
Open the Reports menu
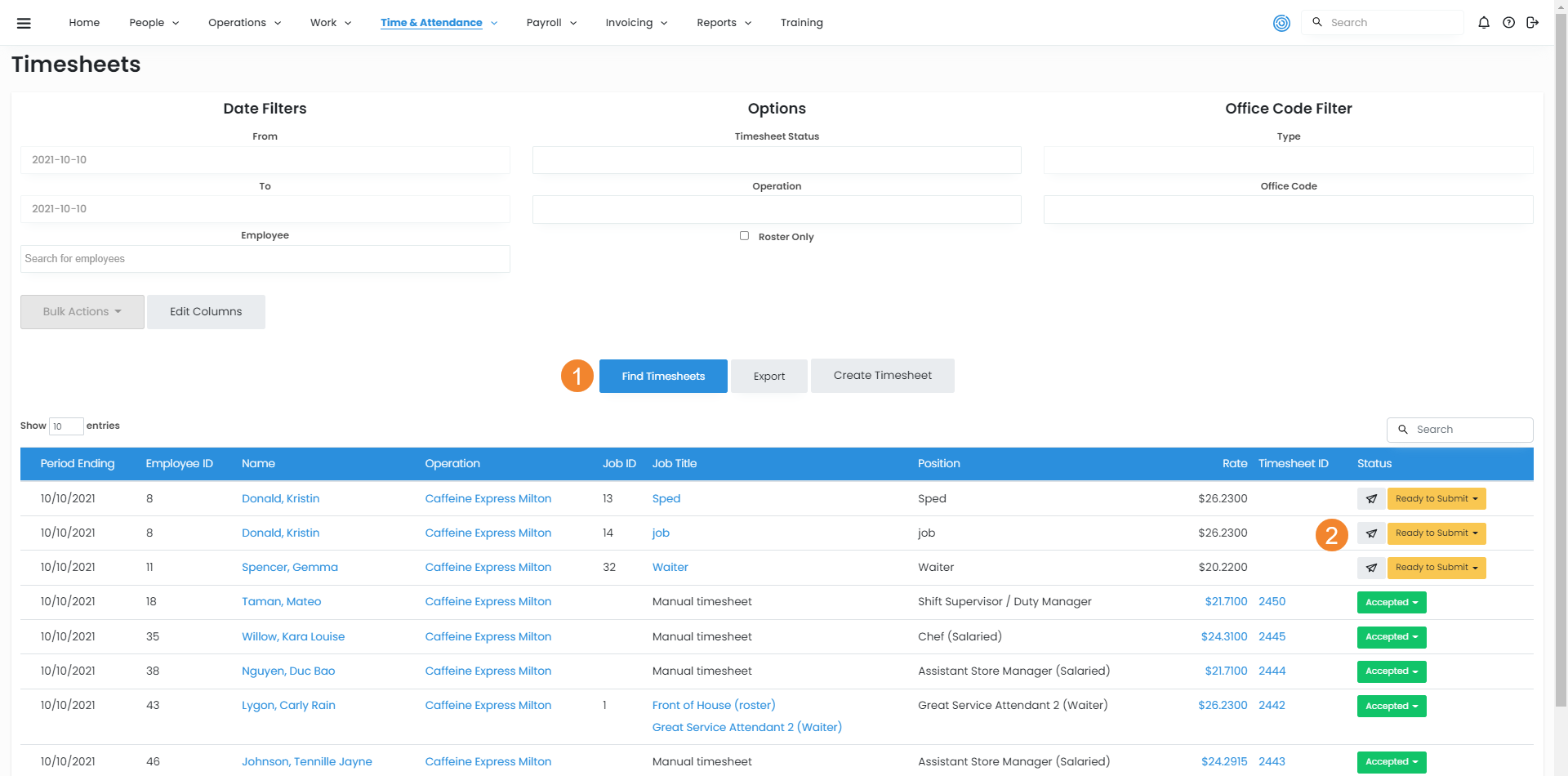coord(724,23)
